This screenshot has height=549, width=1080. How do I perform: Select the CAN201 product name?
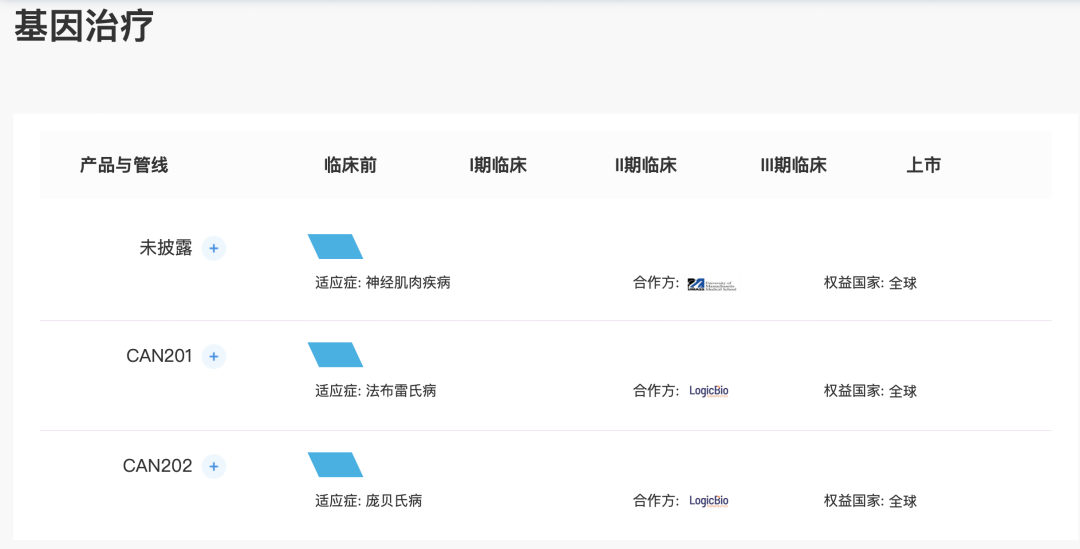click(159, 356)
